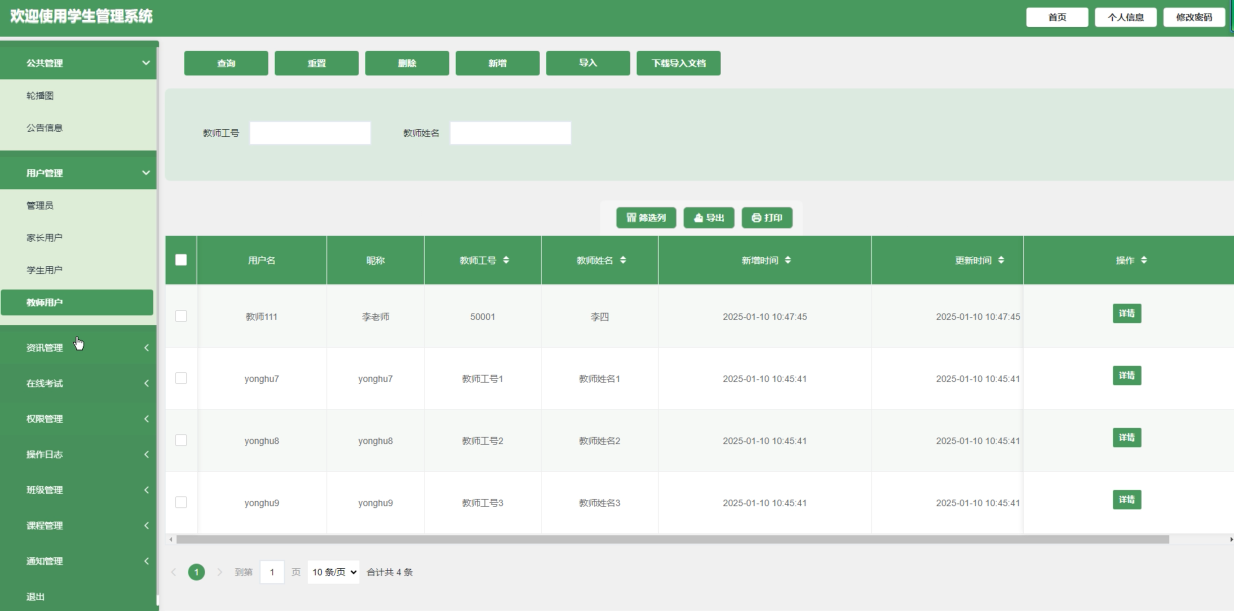Click the 教师姓名3 cell
The height and width of the screenshot is (611, 1234).
pos(600,503)
